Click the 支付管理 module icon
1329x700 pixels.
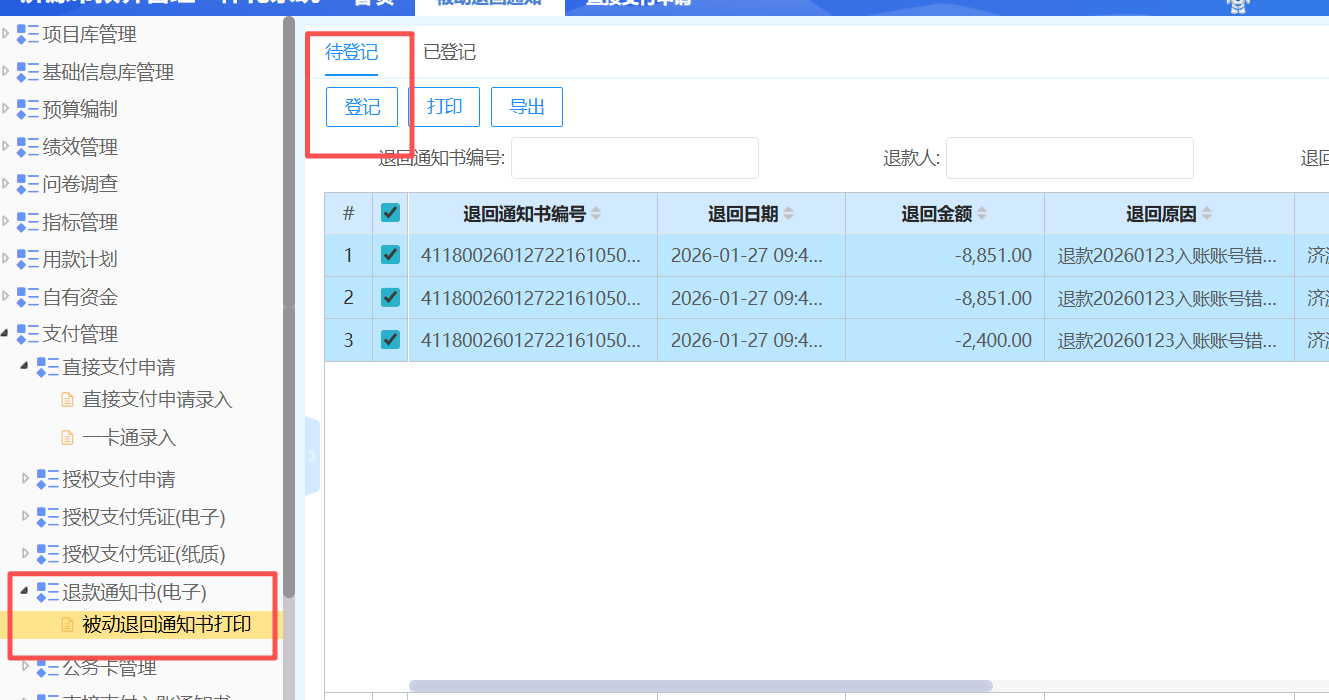point(28,334)
